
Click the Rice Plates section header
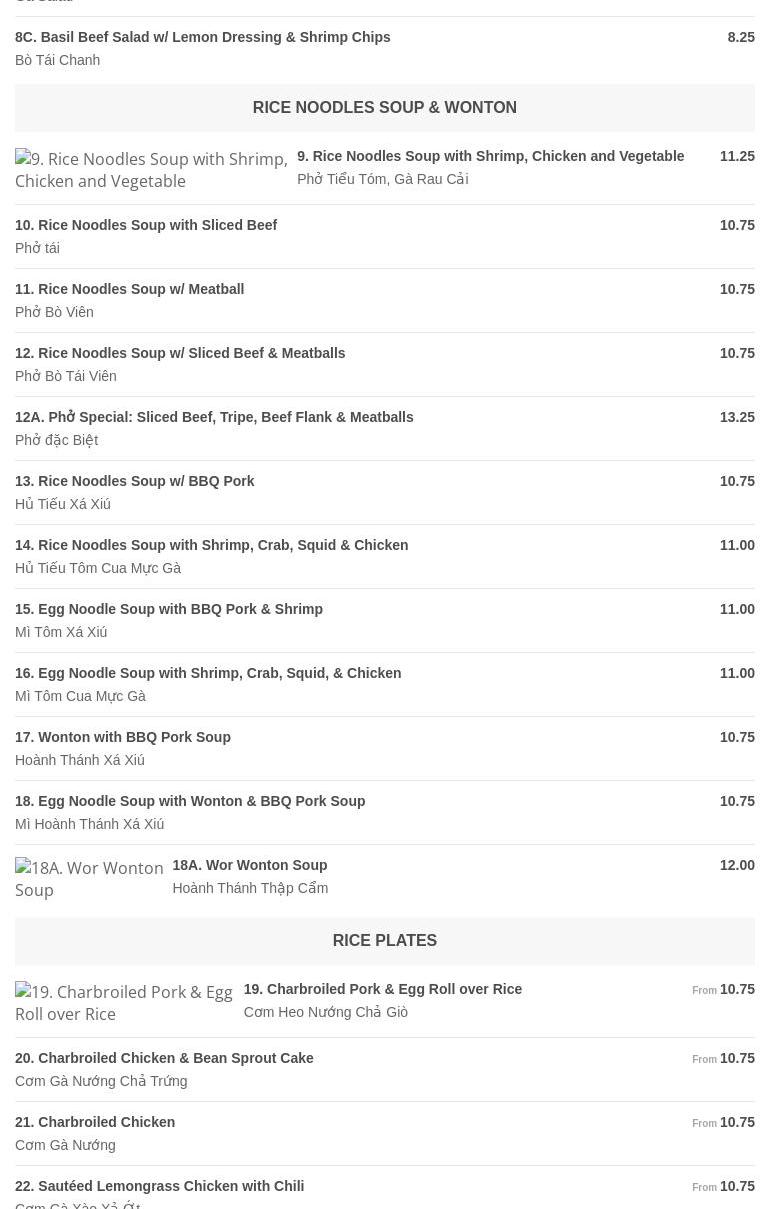[x=385, y=941]
